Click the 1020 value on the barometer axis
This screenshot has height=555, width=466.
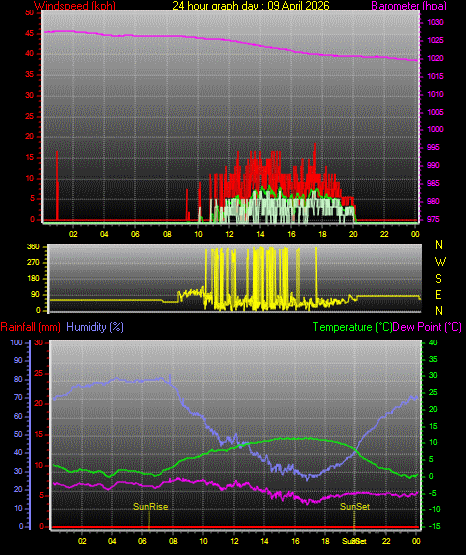435,58
